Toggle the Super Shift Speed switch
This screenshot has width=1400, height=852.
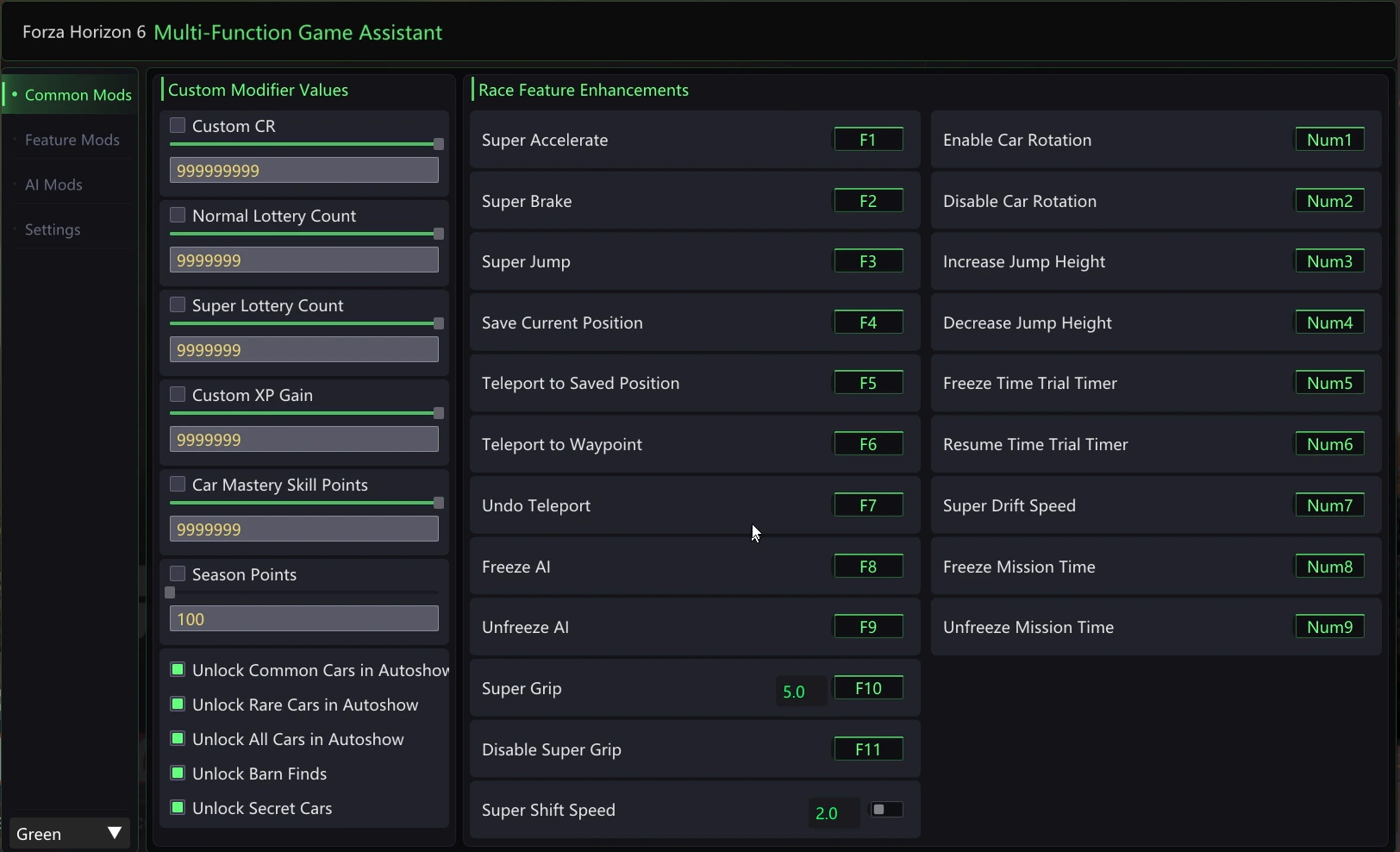[886, 809]
